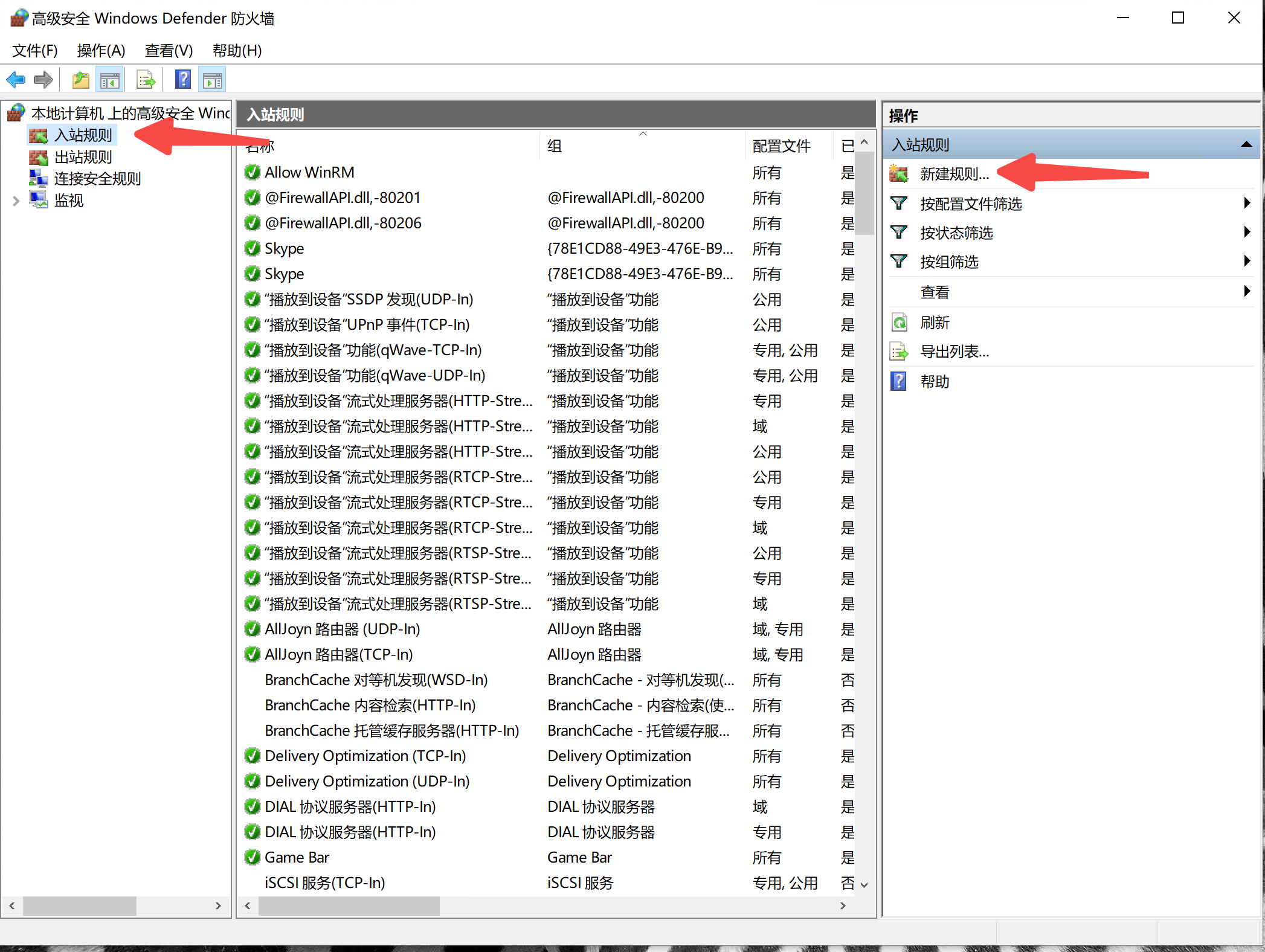Select the Allow WinRM rule row
The width and height of the screenshot is (1265, 952).
309,173
